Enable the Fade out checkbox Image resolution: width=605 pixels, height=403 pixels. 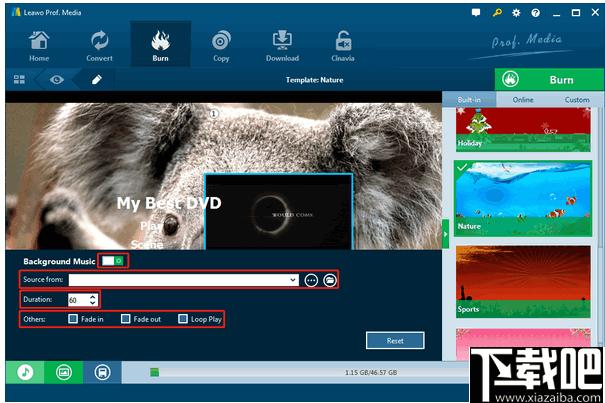(125, 319)
